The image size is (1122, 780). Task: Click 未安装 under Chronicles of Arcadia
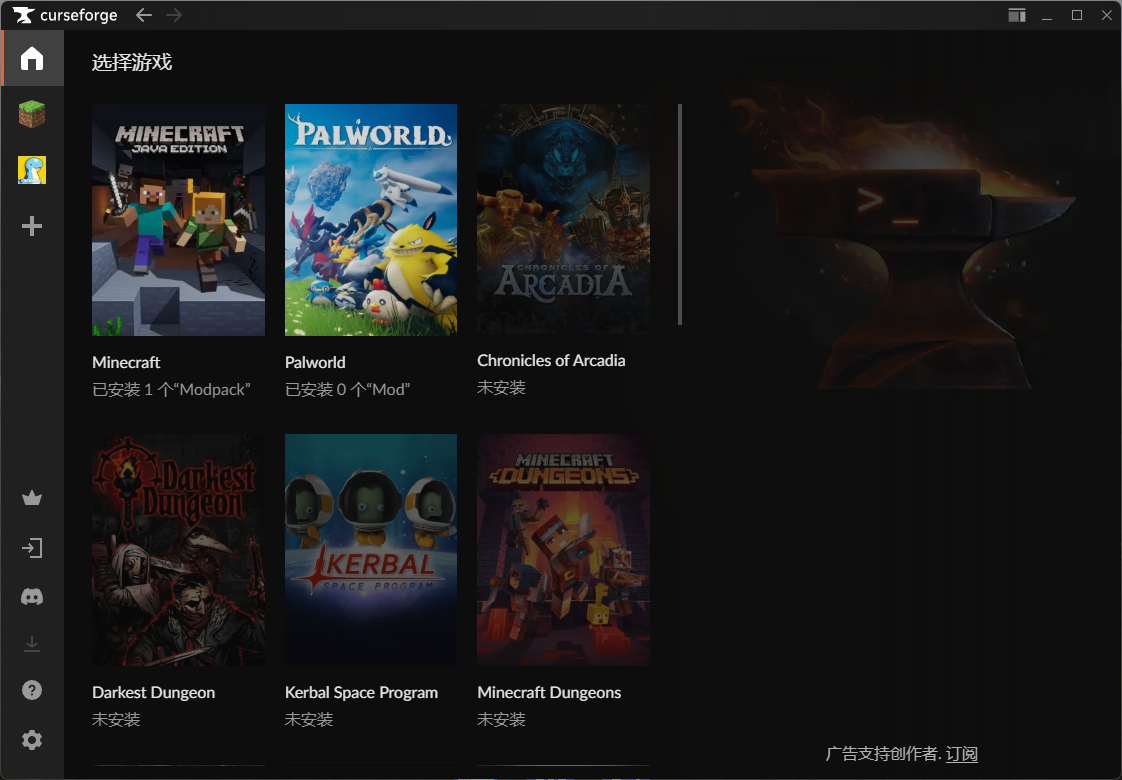(502, 388)
